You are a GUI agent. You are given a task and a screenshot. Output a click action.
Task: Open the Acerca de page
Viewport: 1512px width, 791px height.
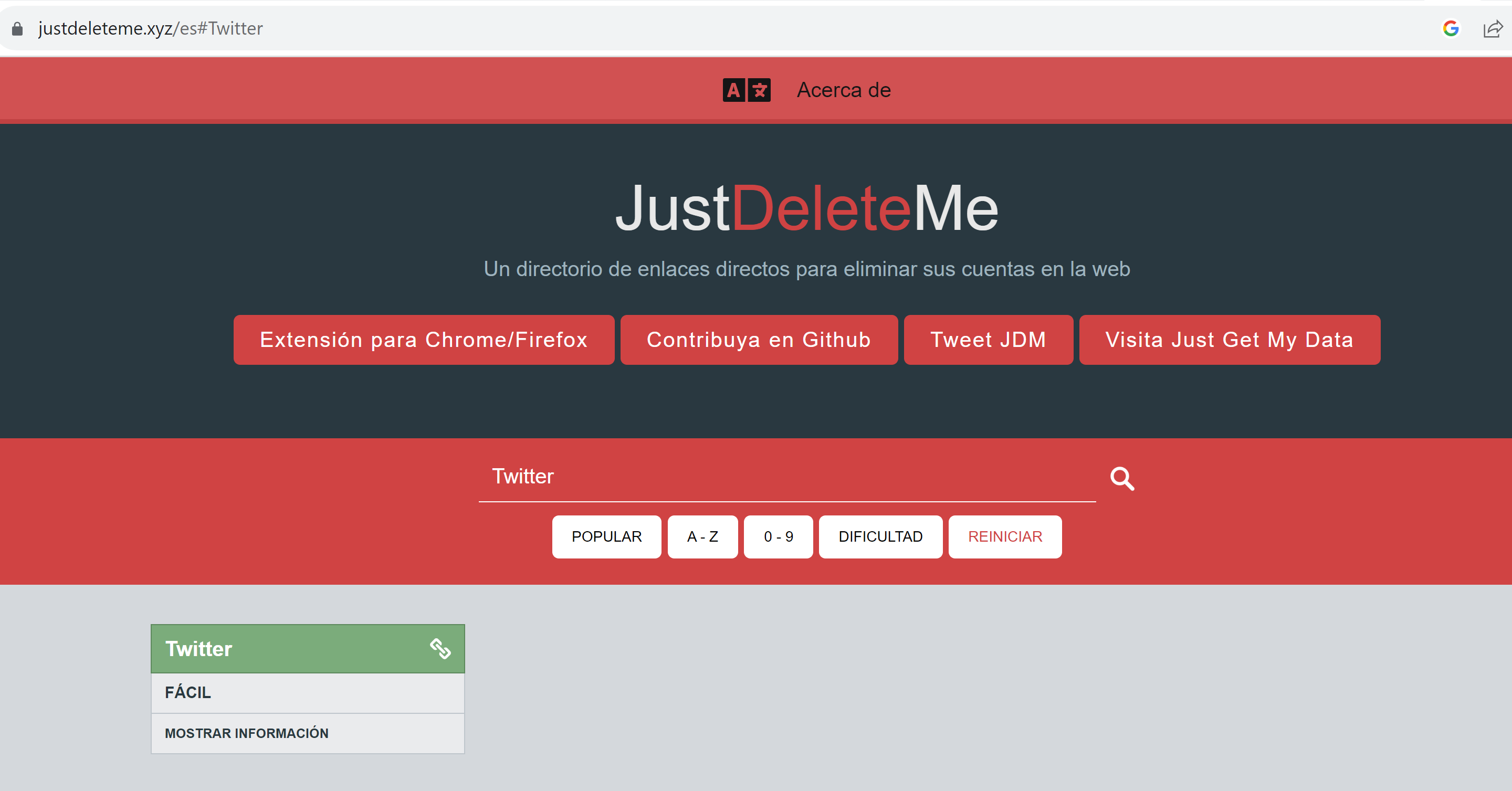(x=844, y=90)
